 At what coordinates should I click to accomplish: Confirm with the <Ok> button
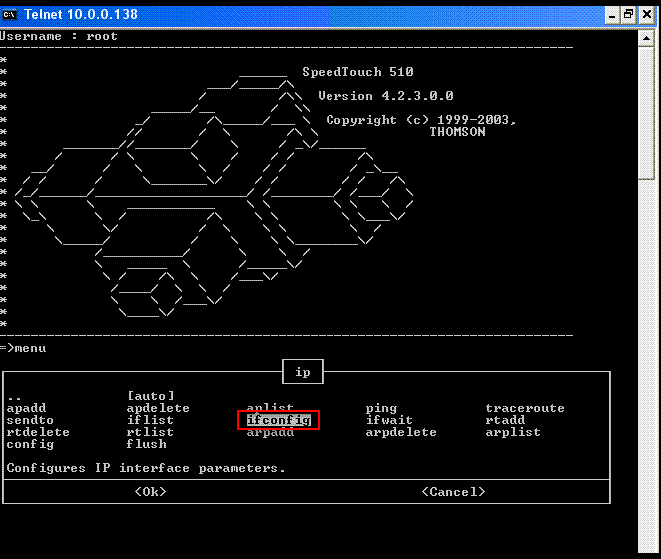tap(150, 492)
